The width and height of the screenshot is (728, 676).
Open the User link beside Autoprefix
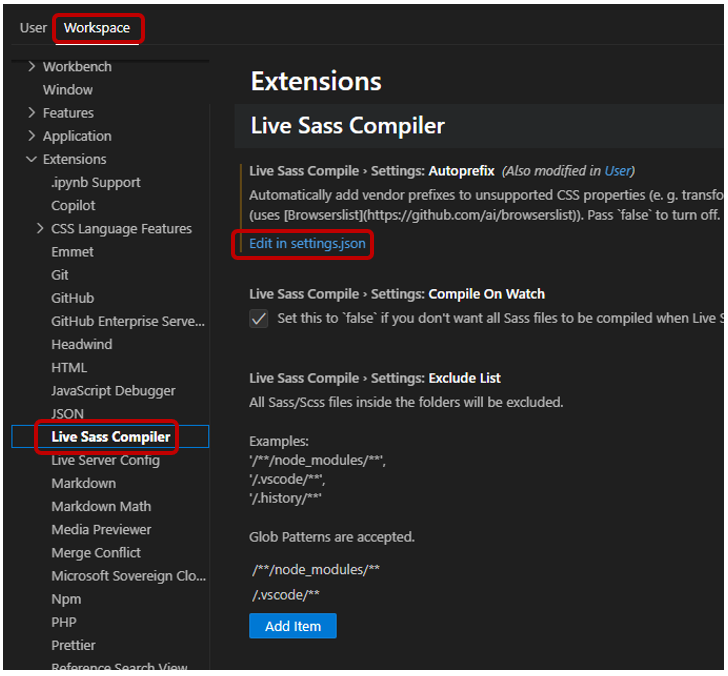click(x=618, y=171)
